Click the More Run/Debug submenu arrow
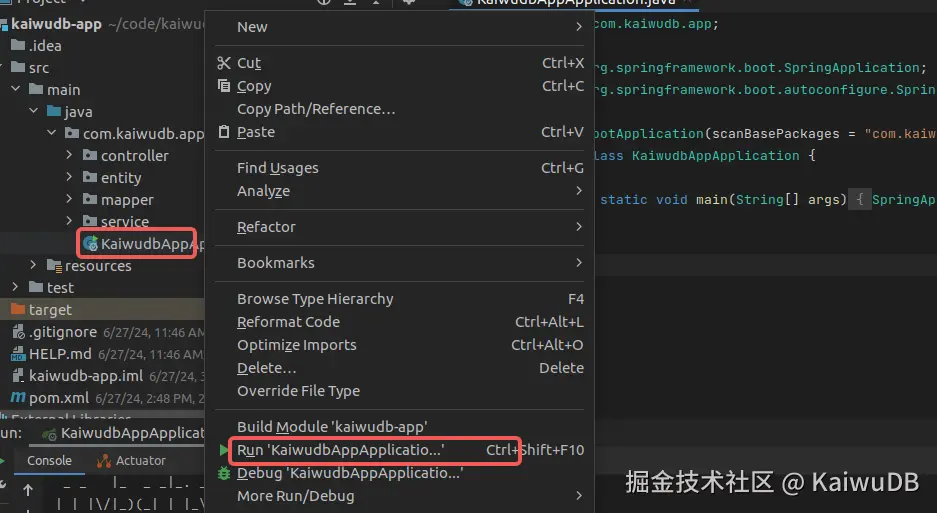Screen dimensions: 937x513 [x=578, y=496]
